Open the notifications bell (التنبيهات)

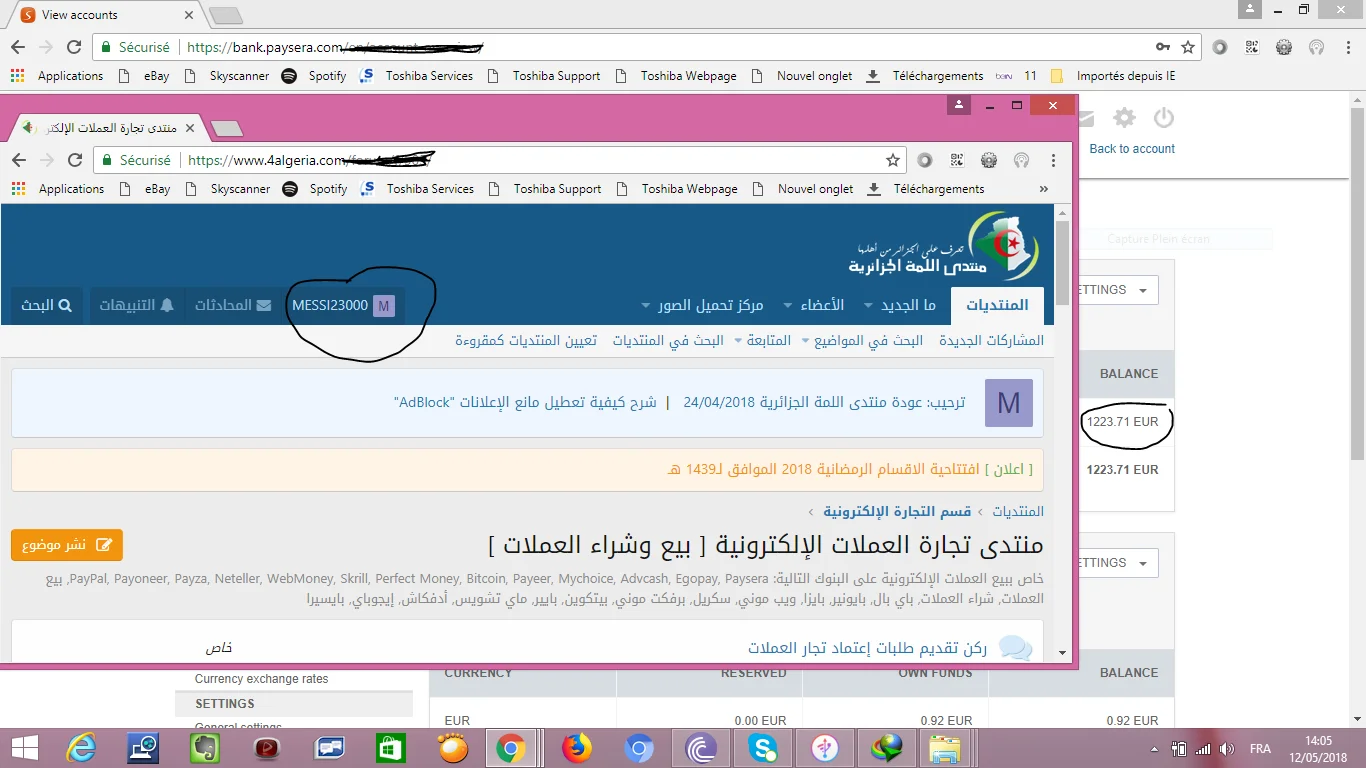click(136, 305)
